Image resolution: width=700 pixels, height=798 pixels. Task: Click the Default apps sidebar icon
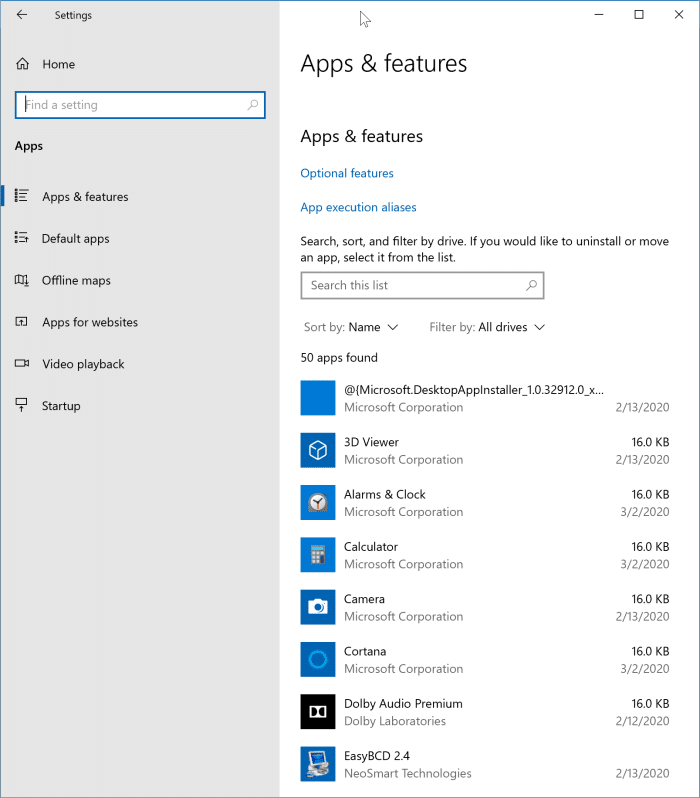tap(21, 238)
